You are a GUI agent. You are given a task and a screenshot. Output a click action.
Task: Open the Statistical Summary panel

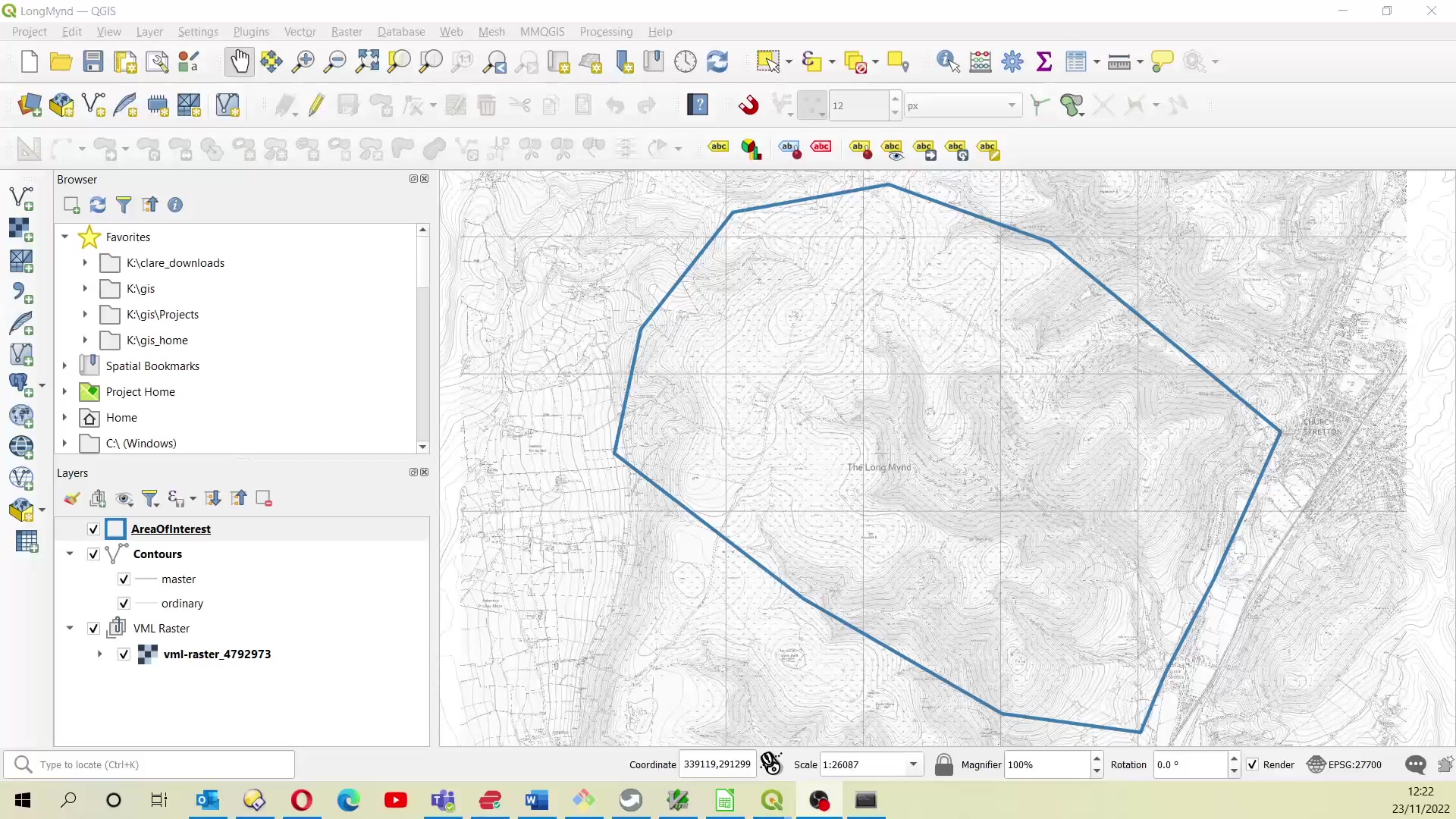1044,61
